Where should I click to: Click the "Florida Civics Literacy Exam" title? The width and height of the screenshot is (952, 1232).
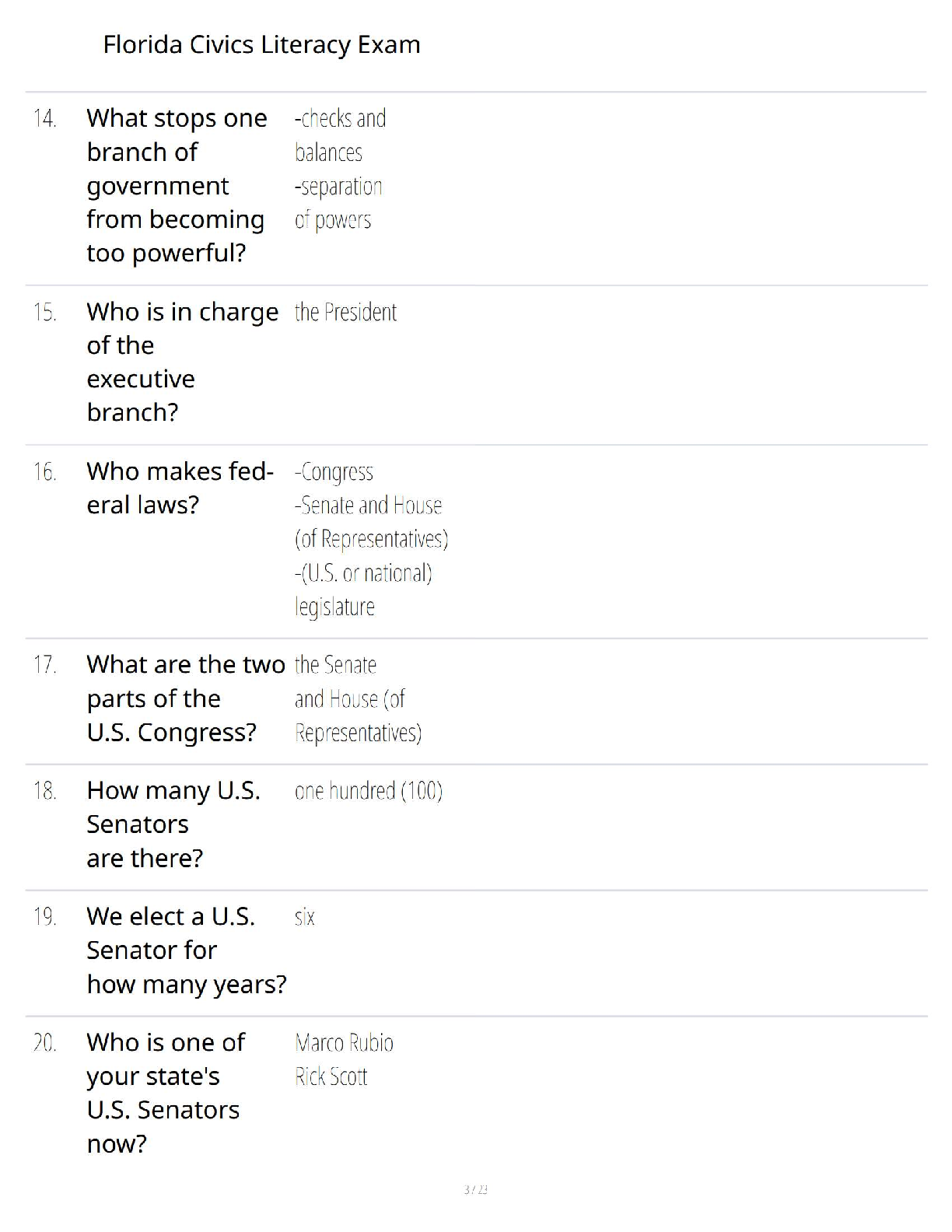[x=261, y=45]
